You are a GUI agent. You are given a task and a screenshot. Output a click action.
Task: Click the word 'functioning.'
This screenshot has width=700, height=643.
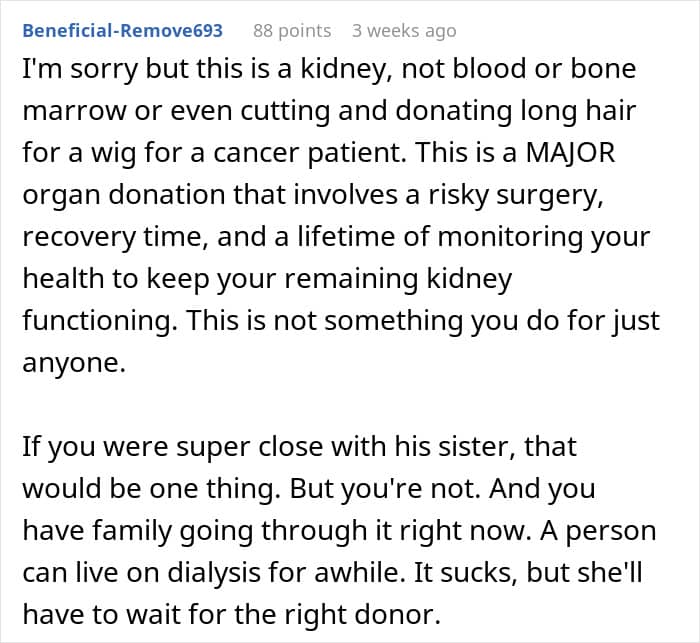[x=100, y=321]
